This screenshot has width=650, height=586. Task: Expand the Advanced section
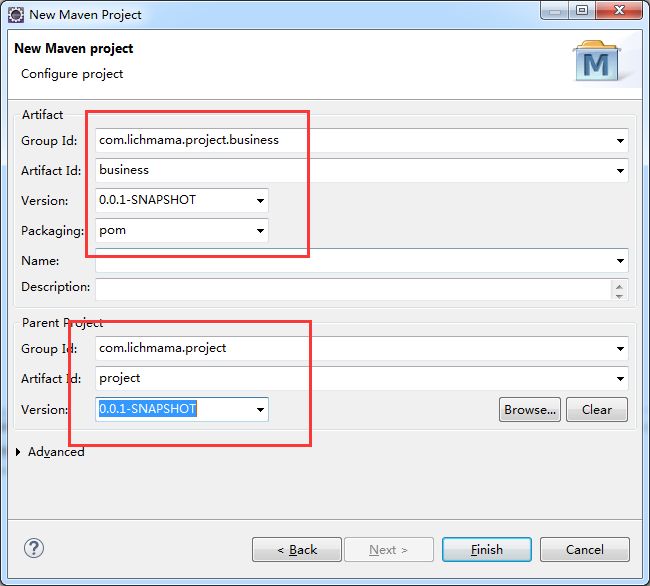(18, 452)
